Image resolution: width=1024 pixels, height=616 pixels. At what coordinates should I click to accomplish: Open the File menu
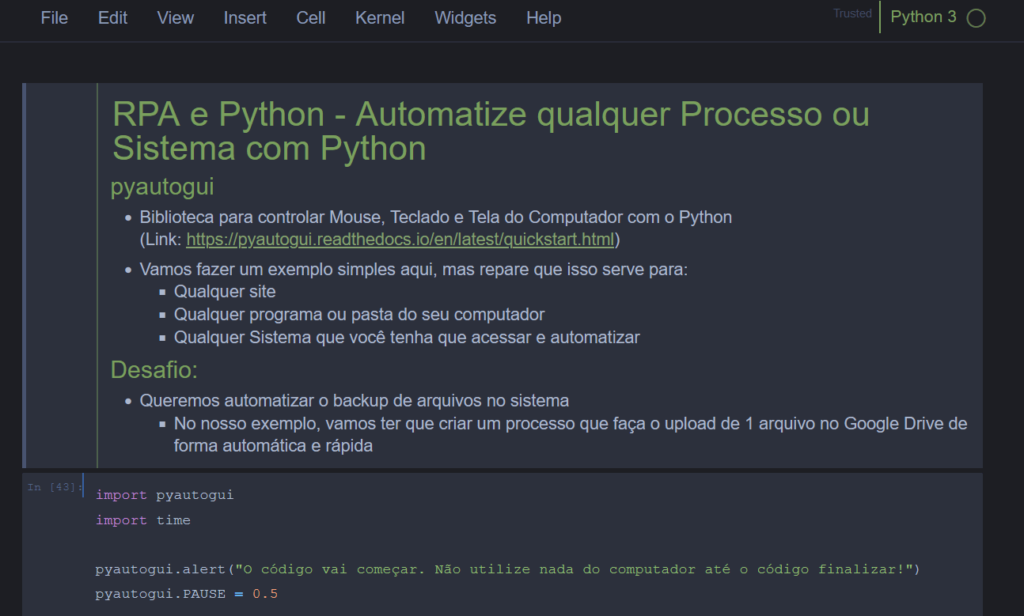54,18
